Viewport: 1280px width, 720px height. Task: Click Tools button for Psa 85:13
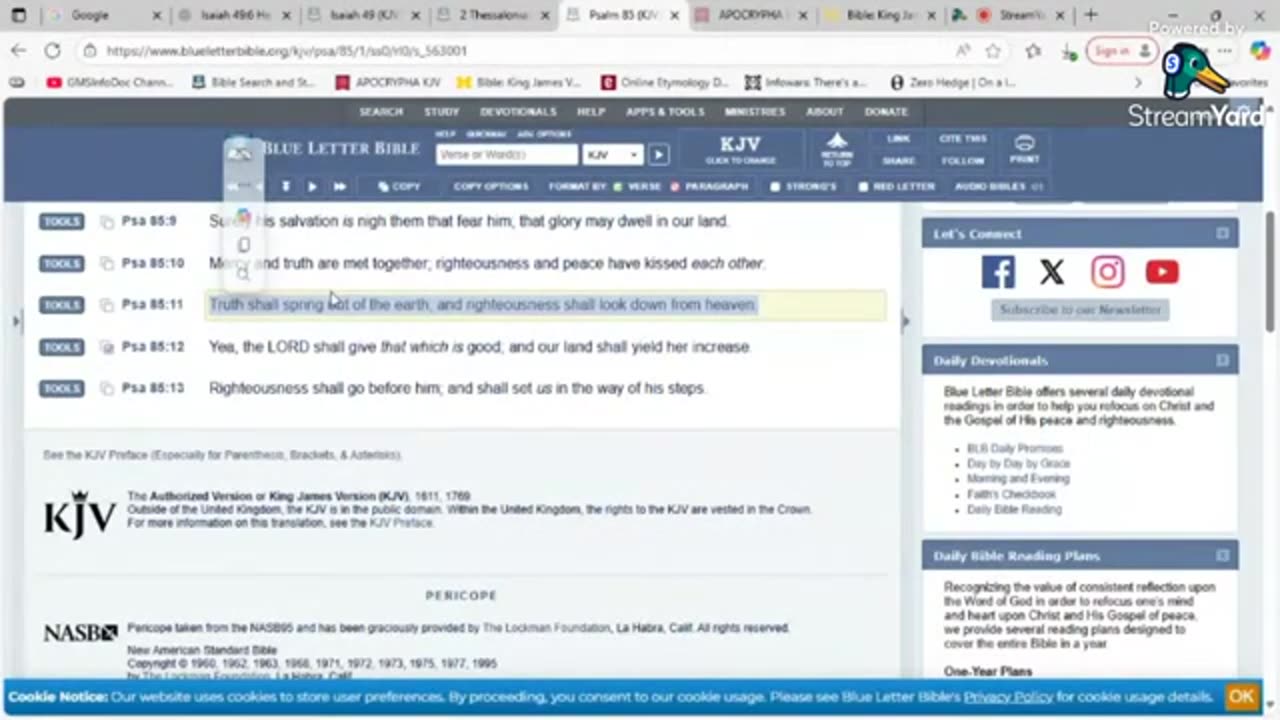tap(61, 389)
